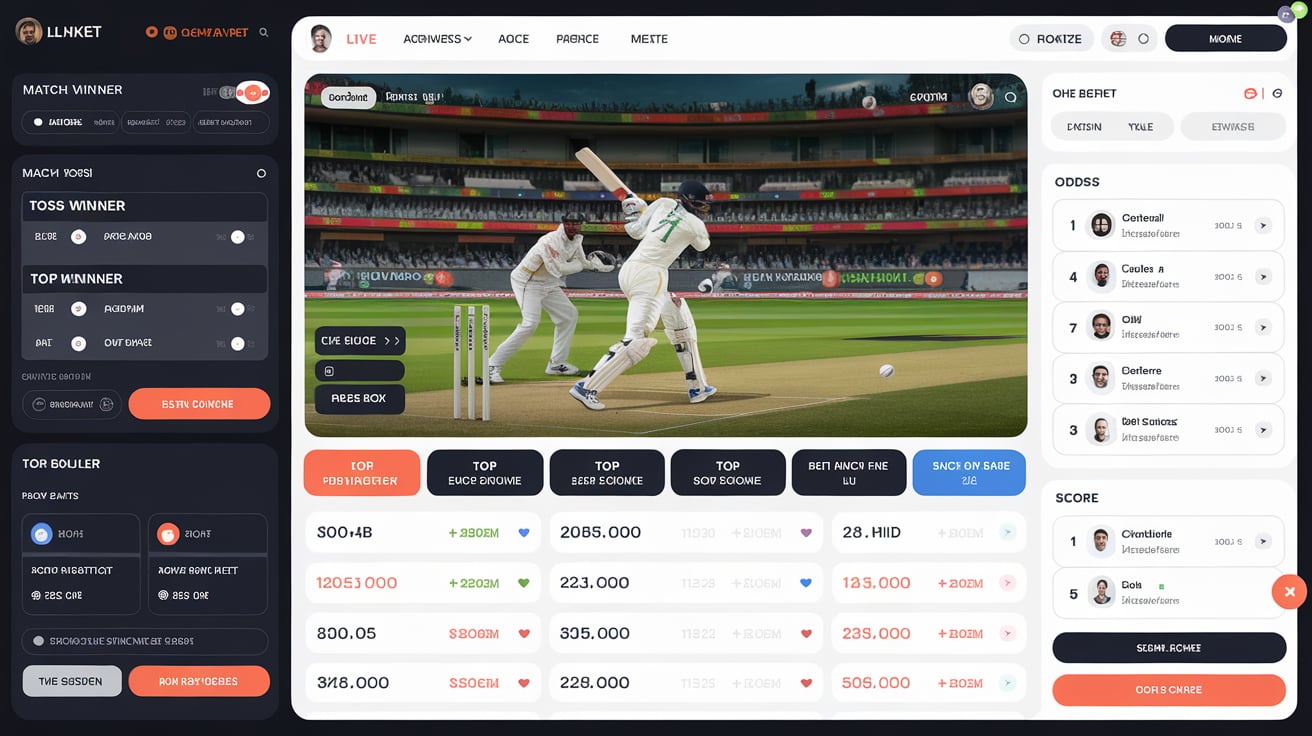Toggle the switch in the Toss Winner row
The image size is (1312, 736).
(x=237, y=237)
